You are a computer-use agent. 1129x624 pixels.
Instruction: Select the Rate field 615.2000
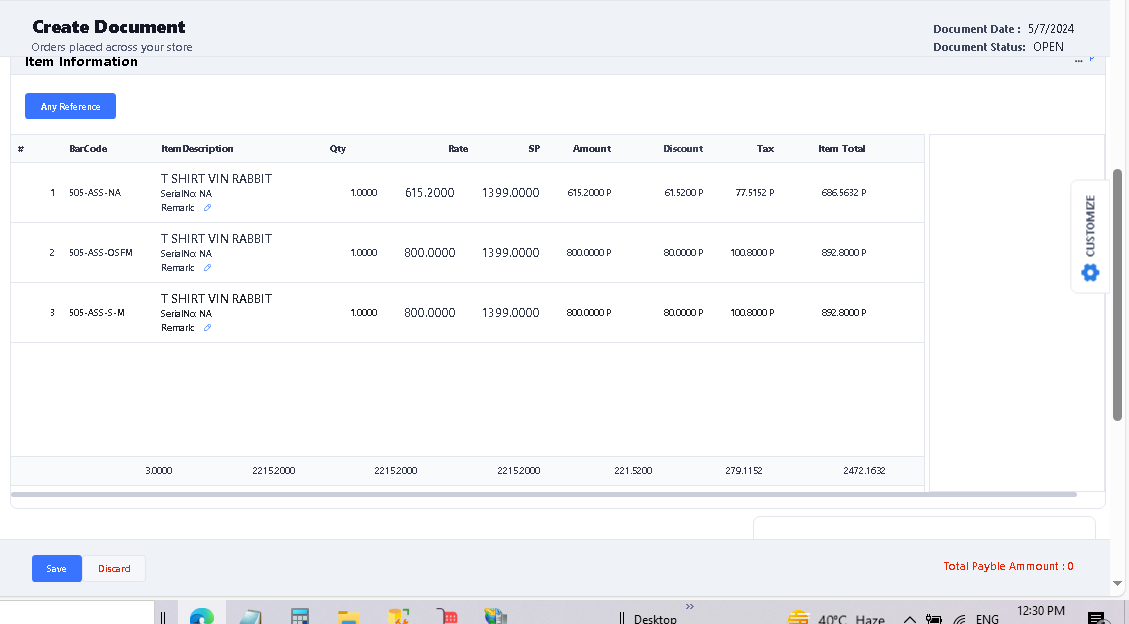pos(429,193)
